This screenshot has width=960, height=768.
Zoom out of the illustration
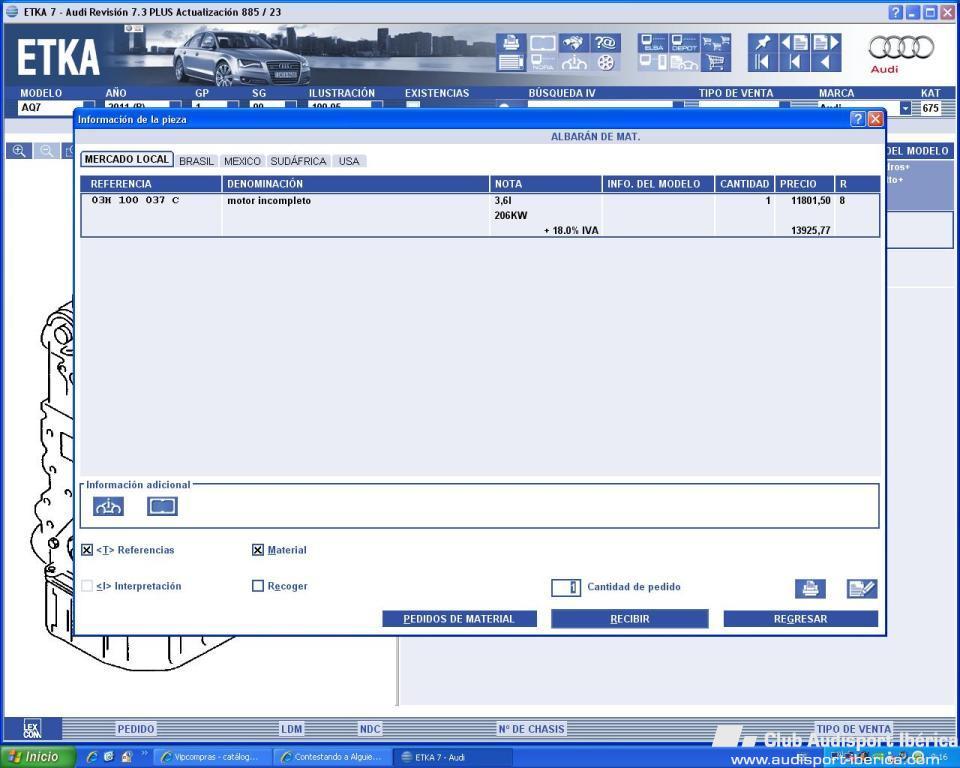click(x=47, y=151)
